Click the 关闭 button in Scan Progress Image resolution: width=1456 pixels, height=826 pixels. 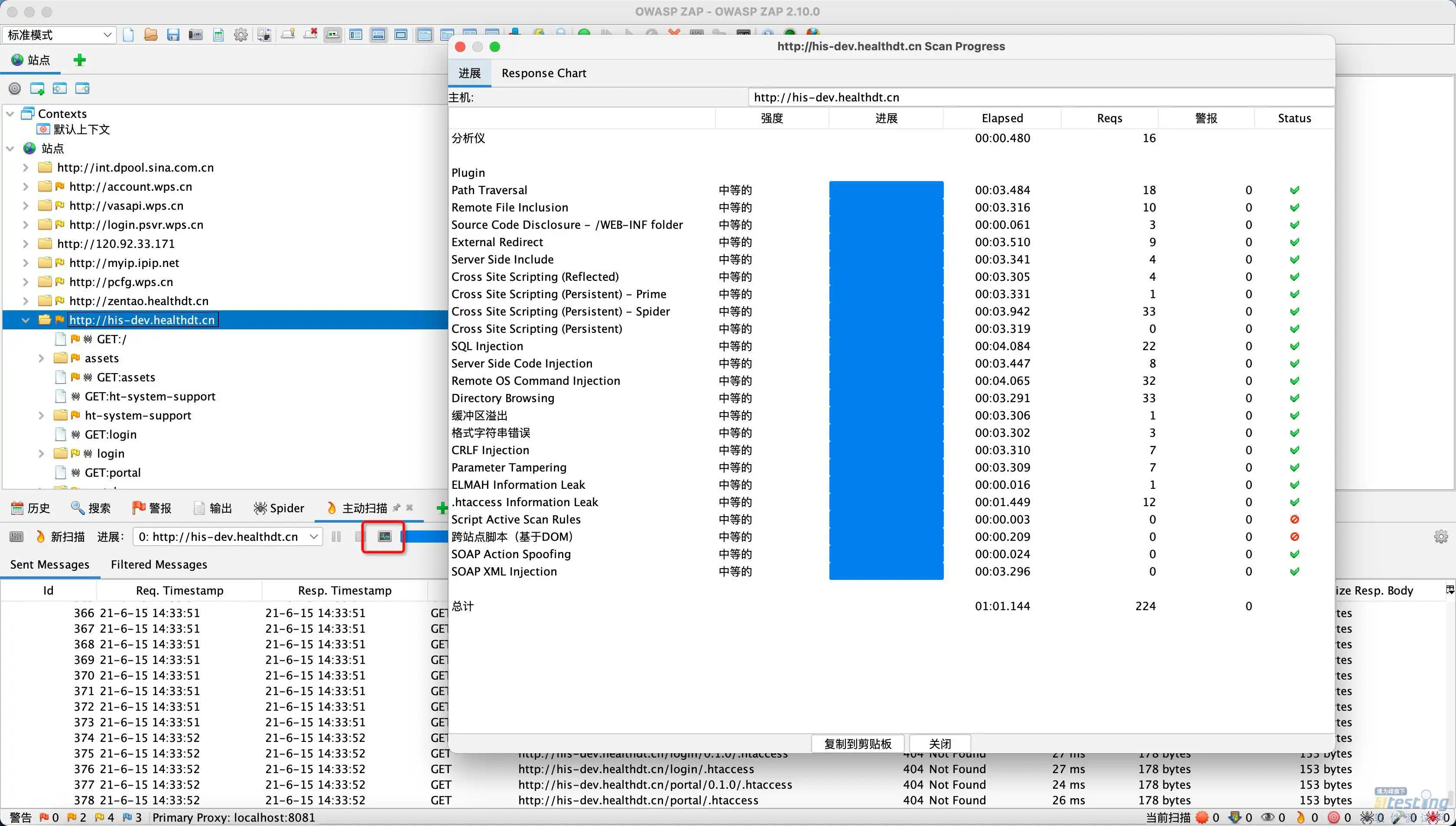pyautogui.click(x=939, y=744)
